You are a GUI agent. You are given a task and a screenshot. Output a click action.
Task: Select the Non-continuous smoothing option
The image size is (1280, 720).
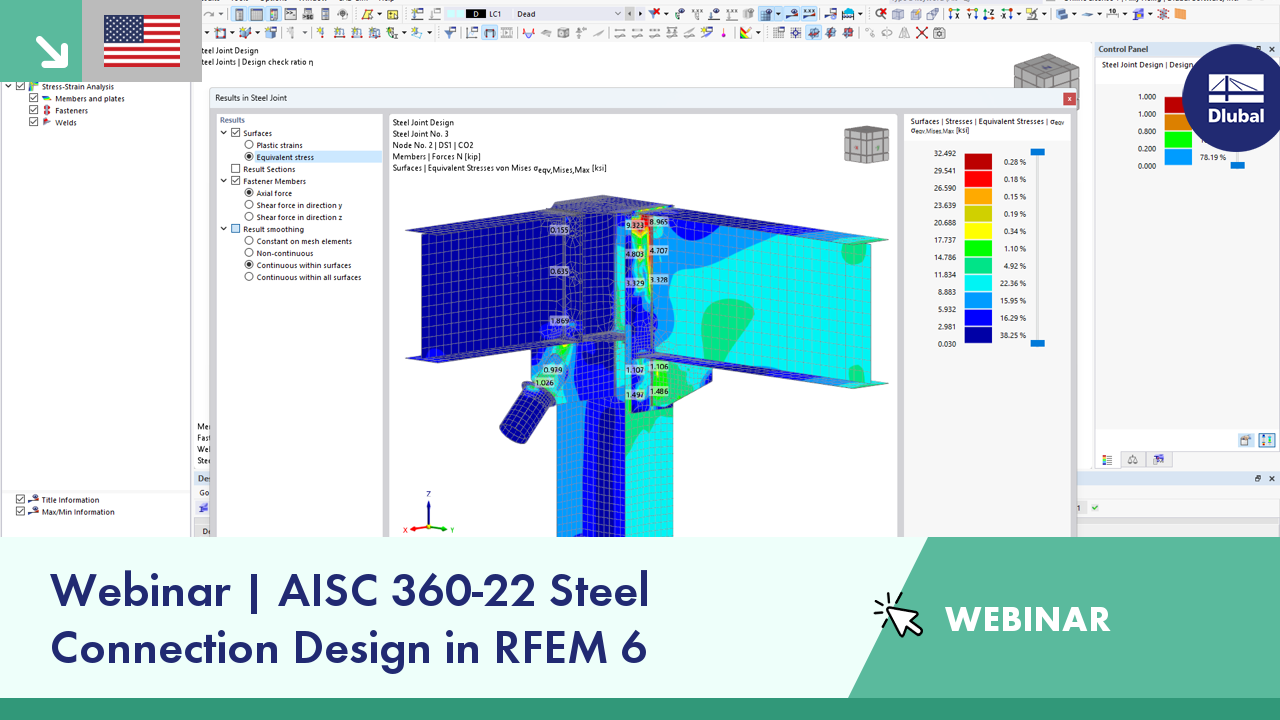249,253
